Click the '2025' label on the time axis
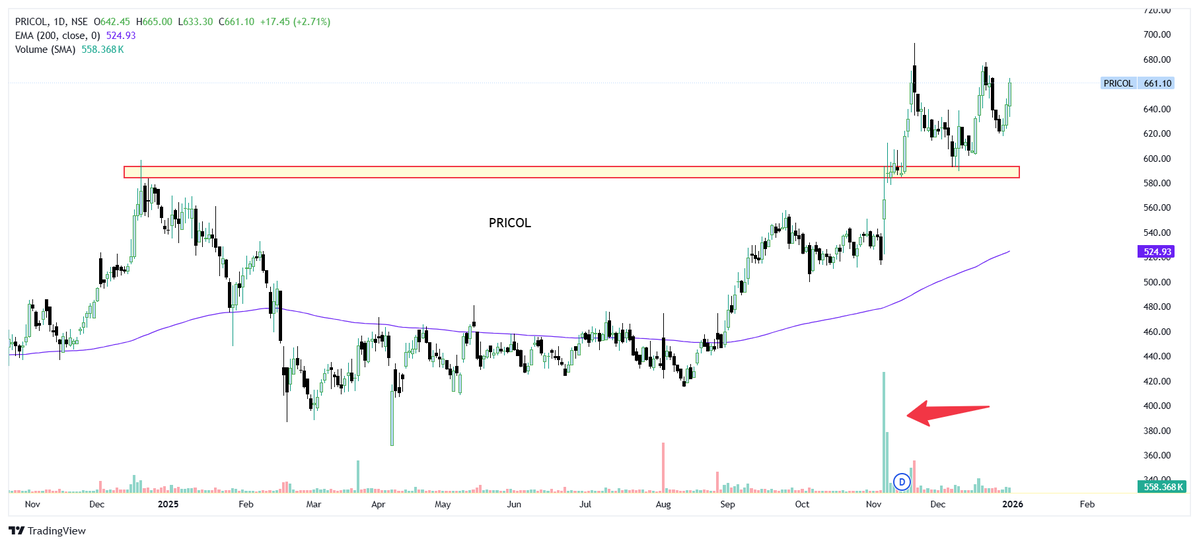This screenshot has width=1199, height=545. pyautogui.click(x=167, y=504)
